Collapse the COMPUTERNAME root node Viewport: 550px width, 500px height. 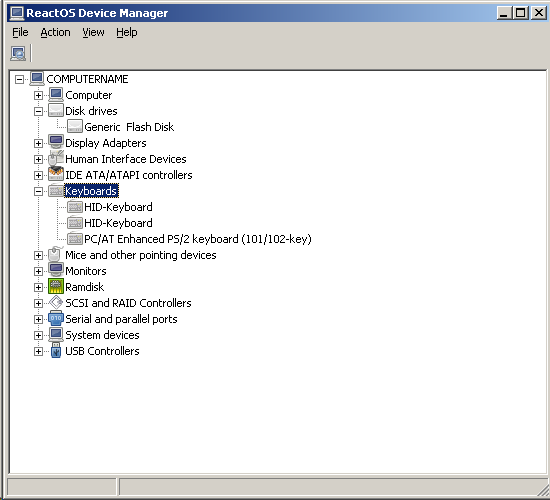pos(19,79)
